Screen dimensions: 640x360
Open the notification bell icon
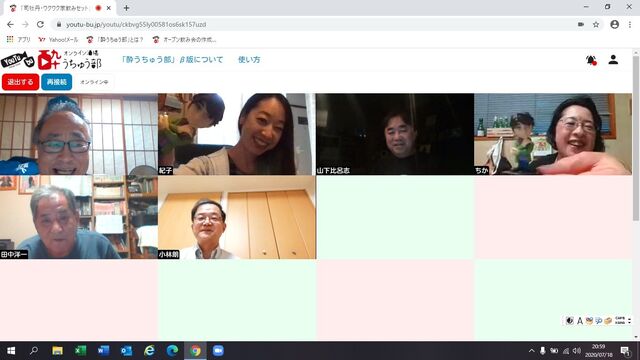(x=591, y=60)
